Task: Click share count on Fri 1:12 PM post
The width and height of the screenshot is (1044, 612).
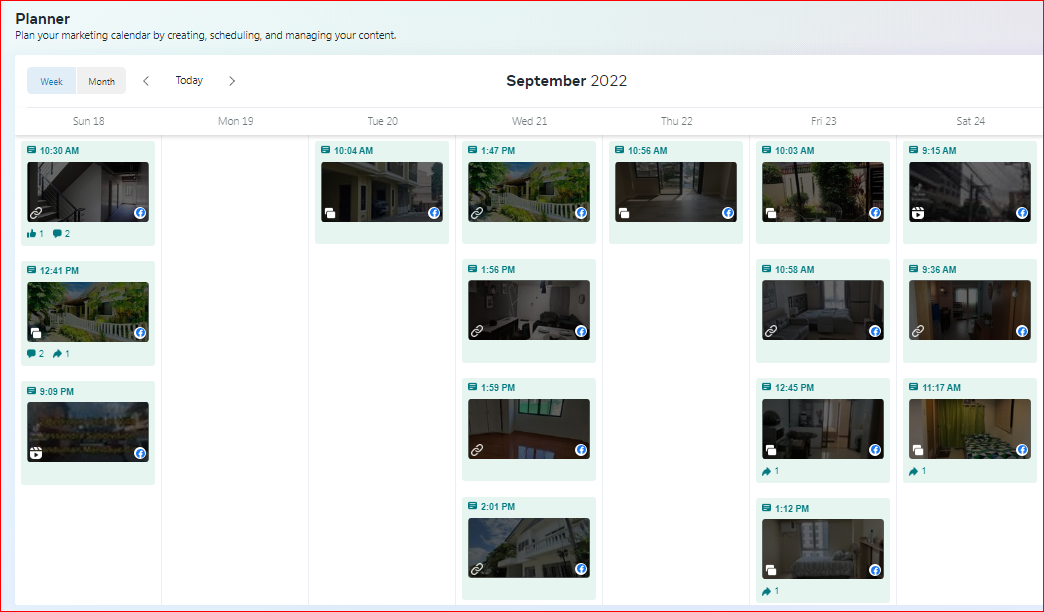Action: pyautogui.click(x=770, y=591)
